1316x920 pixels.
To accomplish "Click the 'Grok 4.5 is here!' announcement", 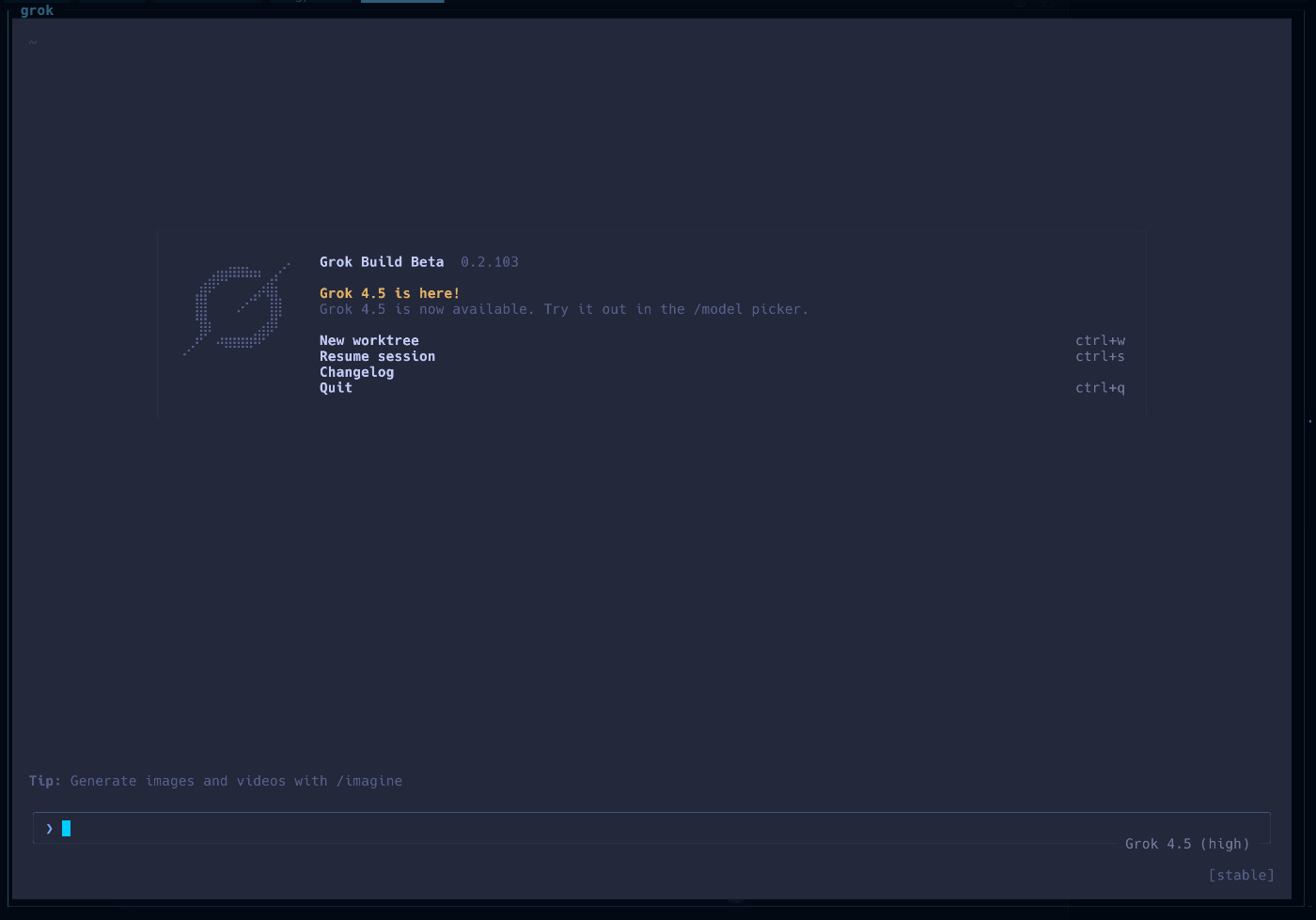I will tap(389, 293).
